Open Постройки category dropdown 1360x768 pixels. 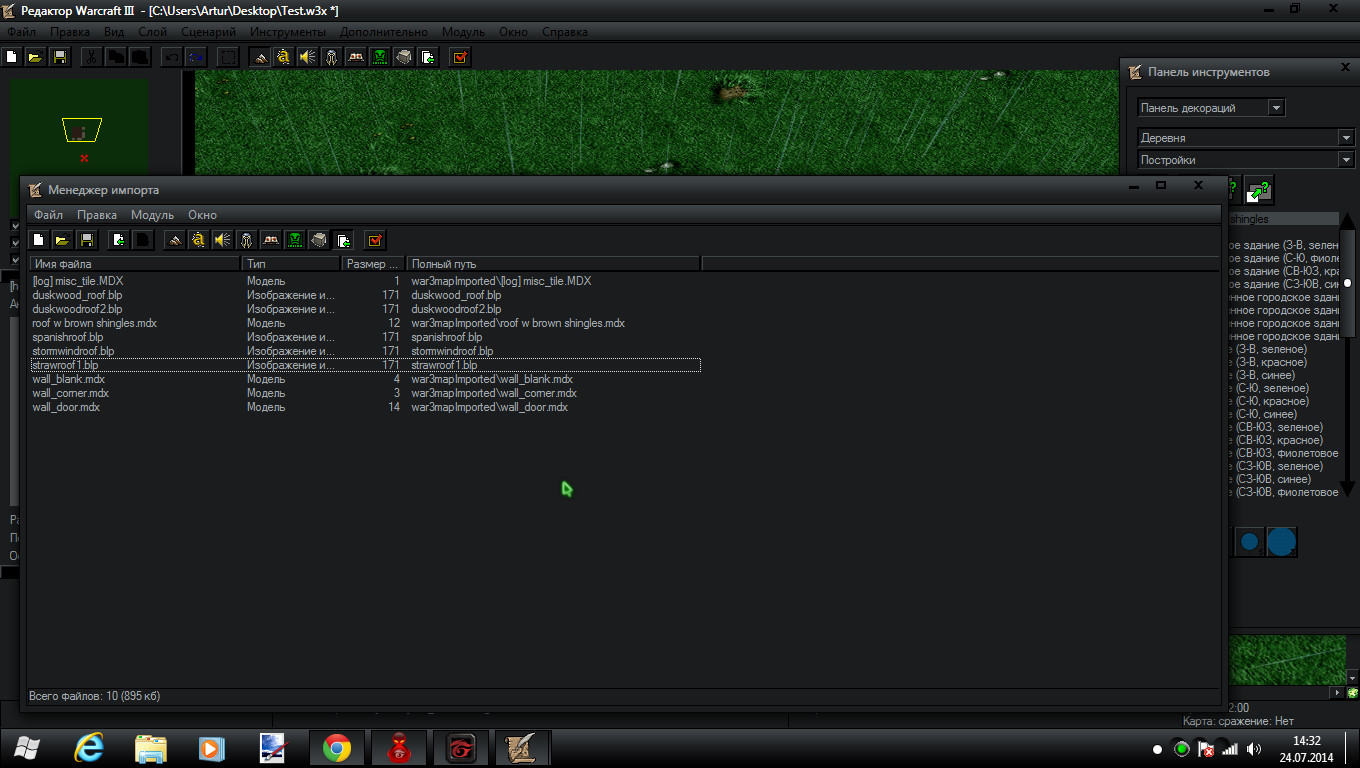click(1246, 159)
